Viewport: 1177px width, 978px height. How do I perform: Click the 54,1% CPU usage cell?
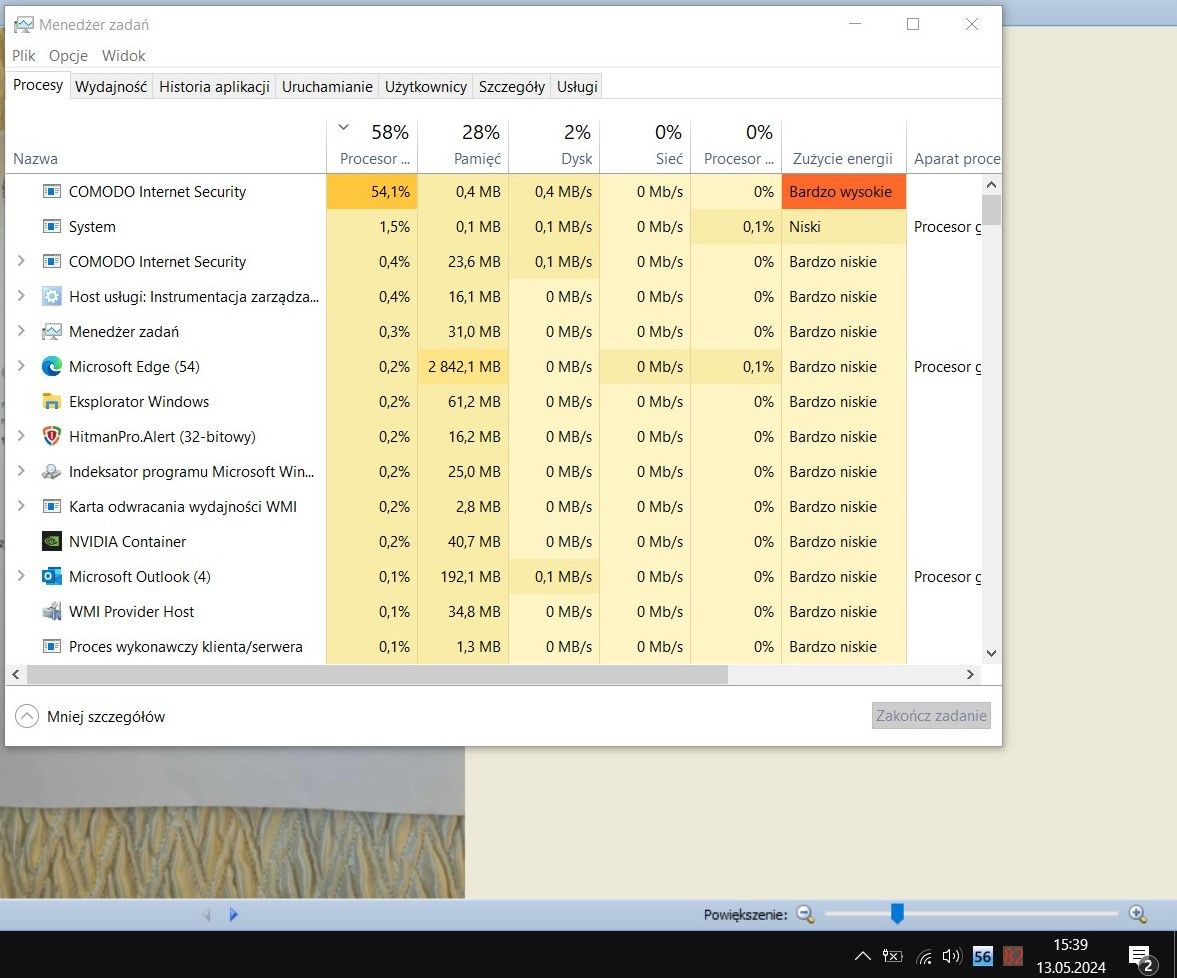[x=372, y=191]
